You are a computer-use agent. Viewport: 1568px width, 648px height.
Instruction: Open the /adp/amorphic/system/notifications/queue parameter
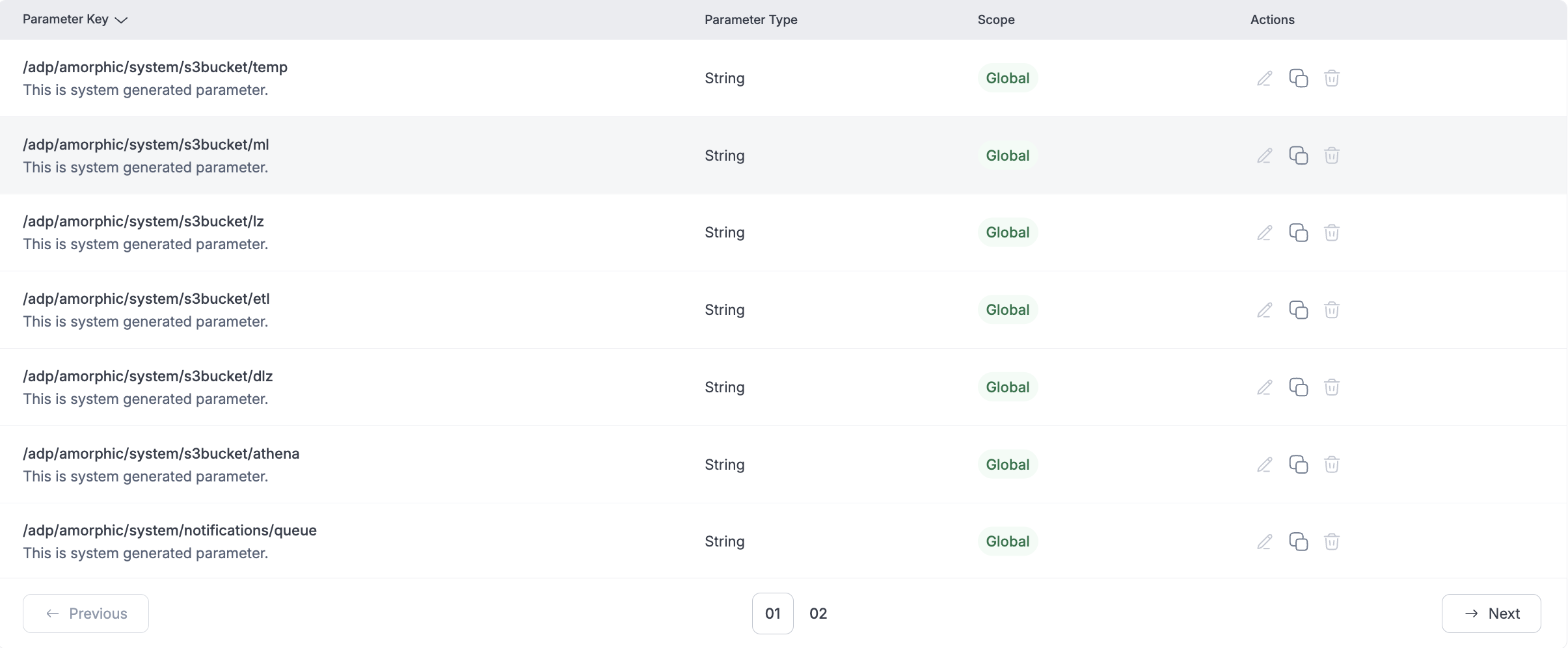169,530
